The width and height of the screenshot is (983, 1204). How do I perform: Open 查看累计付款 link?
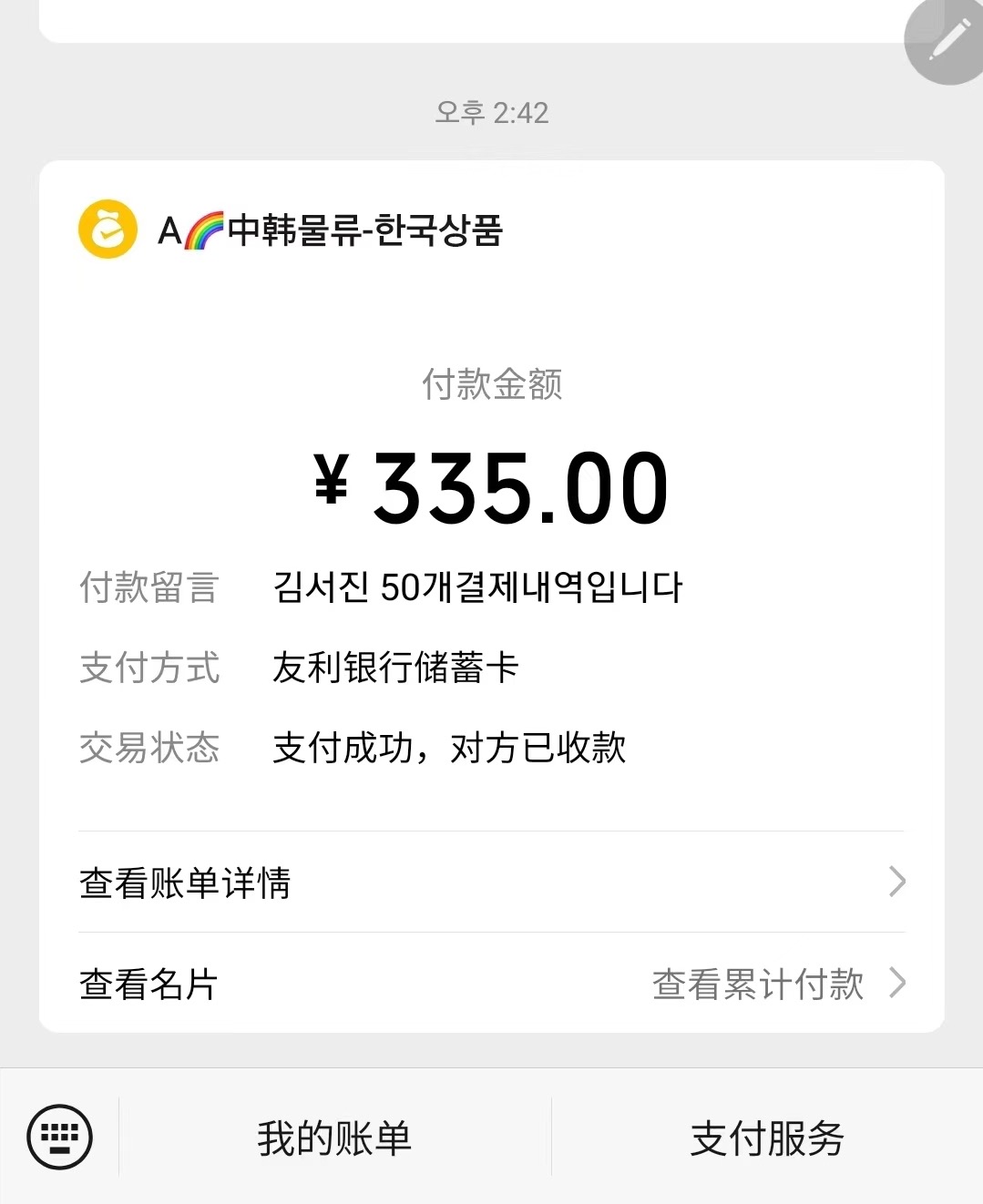click(758, 984)
